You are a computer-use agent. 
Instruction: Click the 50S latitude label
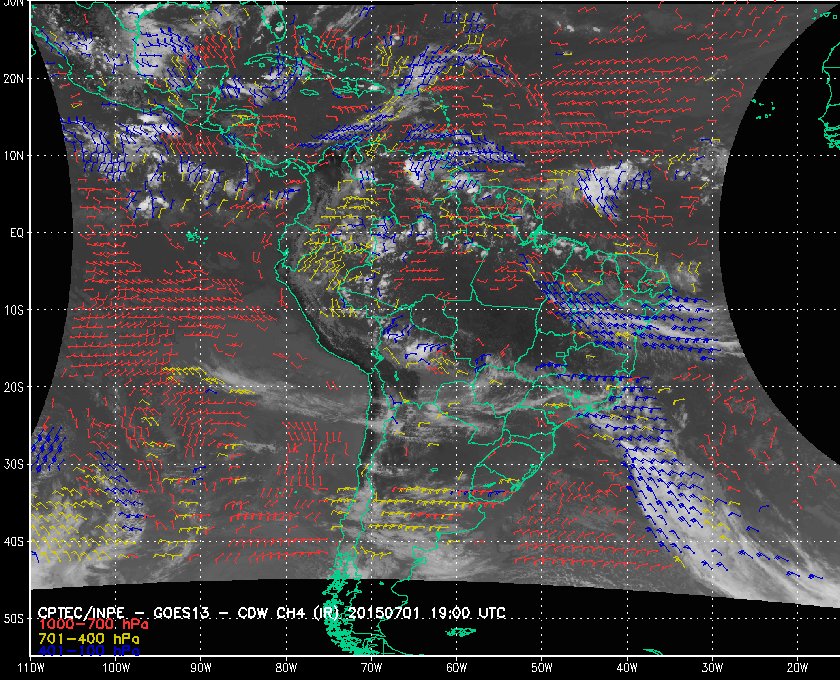[x=14, y=618]
